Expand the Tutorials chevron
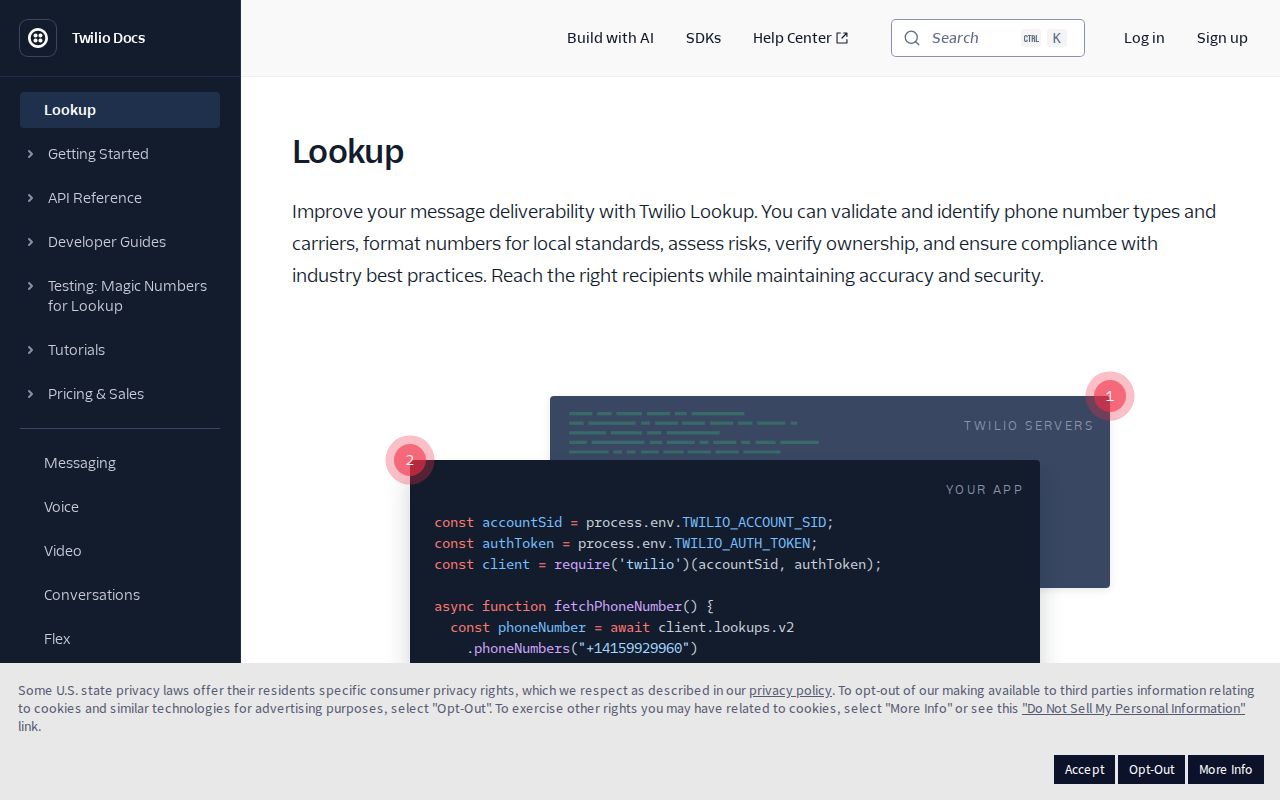The width and height of the screenshot is (1280, 800). 30,350
